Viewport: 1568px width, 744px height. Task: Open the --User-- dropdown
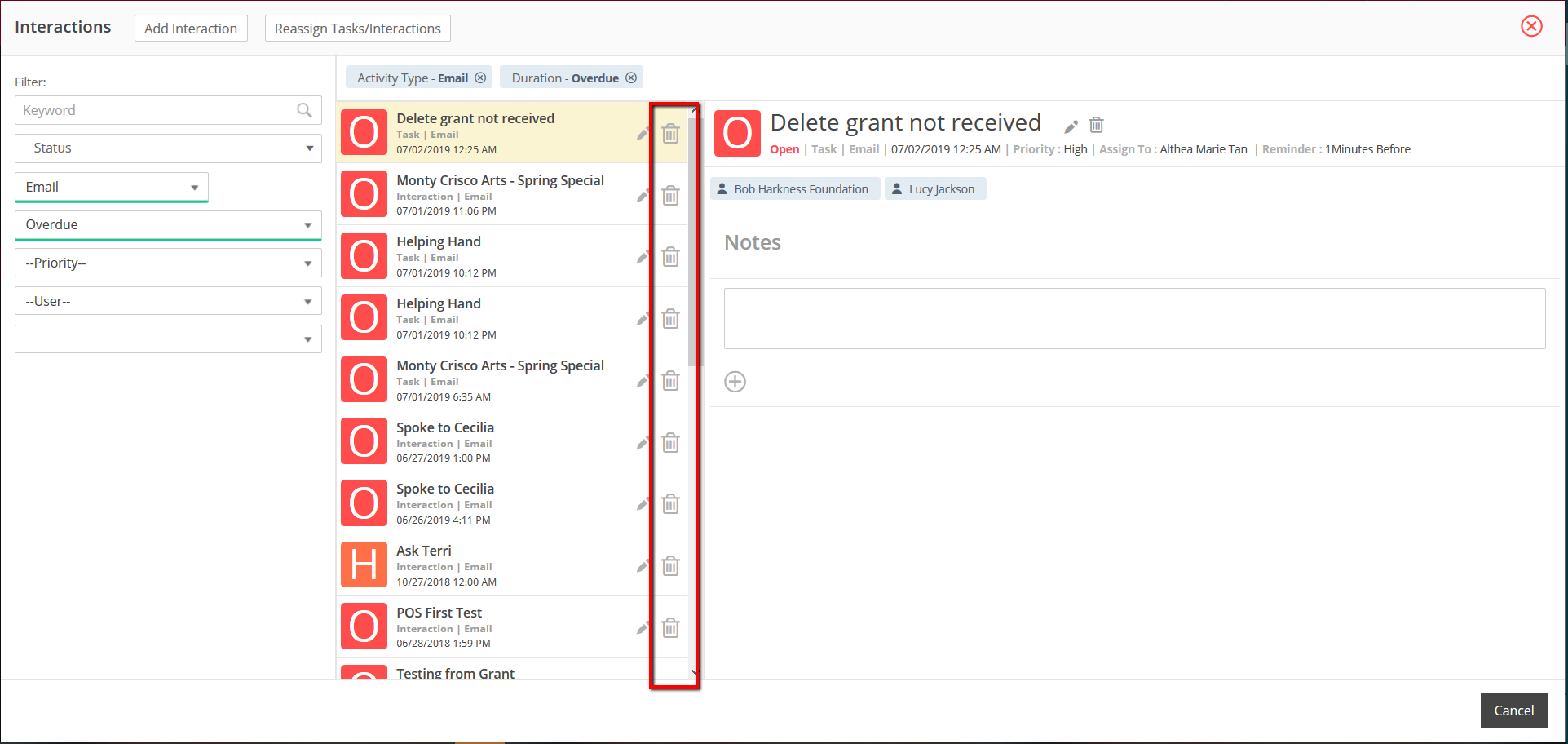168,301
